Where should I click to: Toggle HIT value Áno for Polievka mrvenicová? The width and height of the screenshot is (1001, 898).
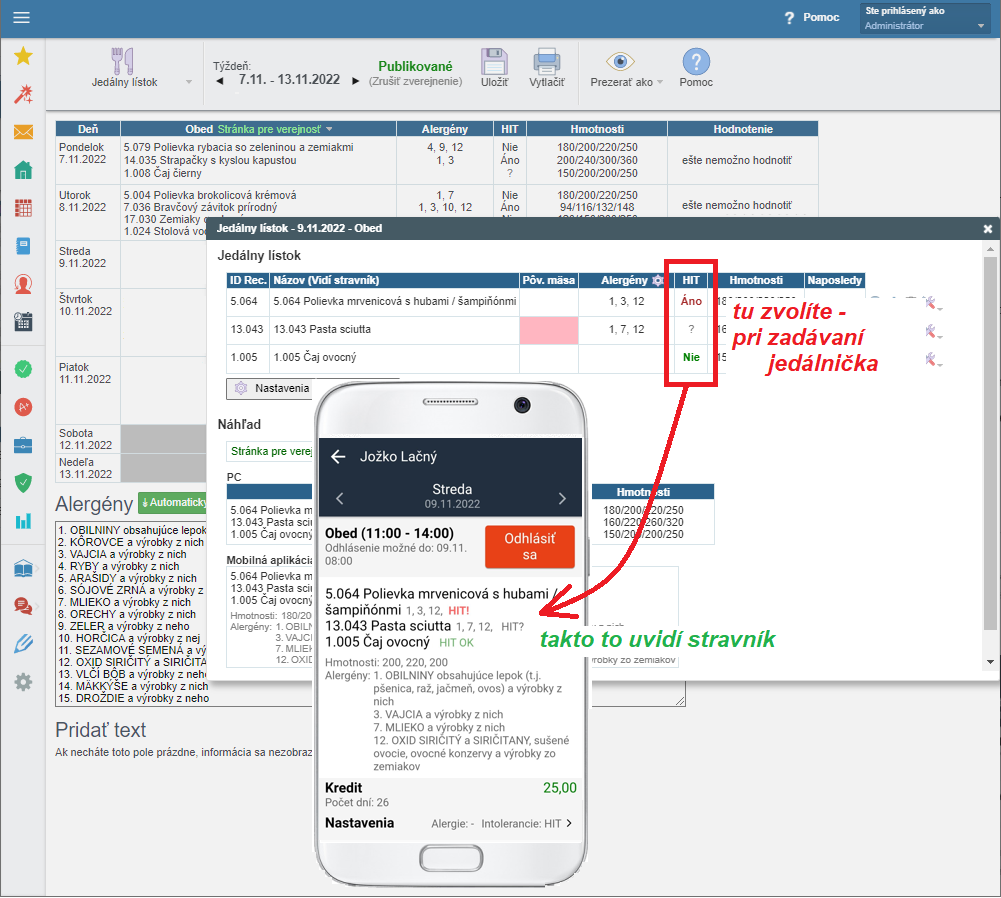coord(691,300)
